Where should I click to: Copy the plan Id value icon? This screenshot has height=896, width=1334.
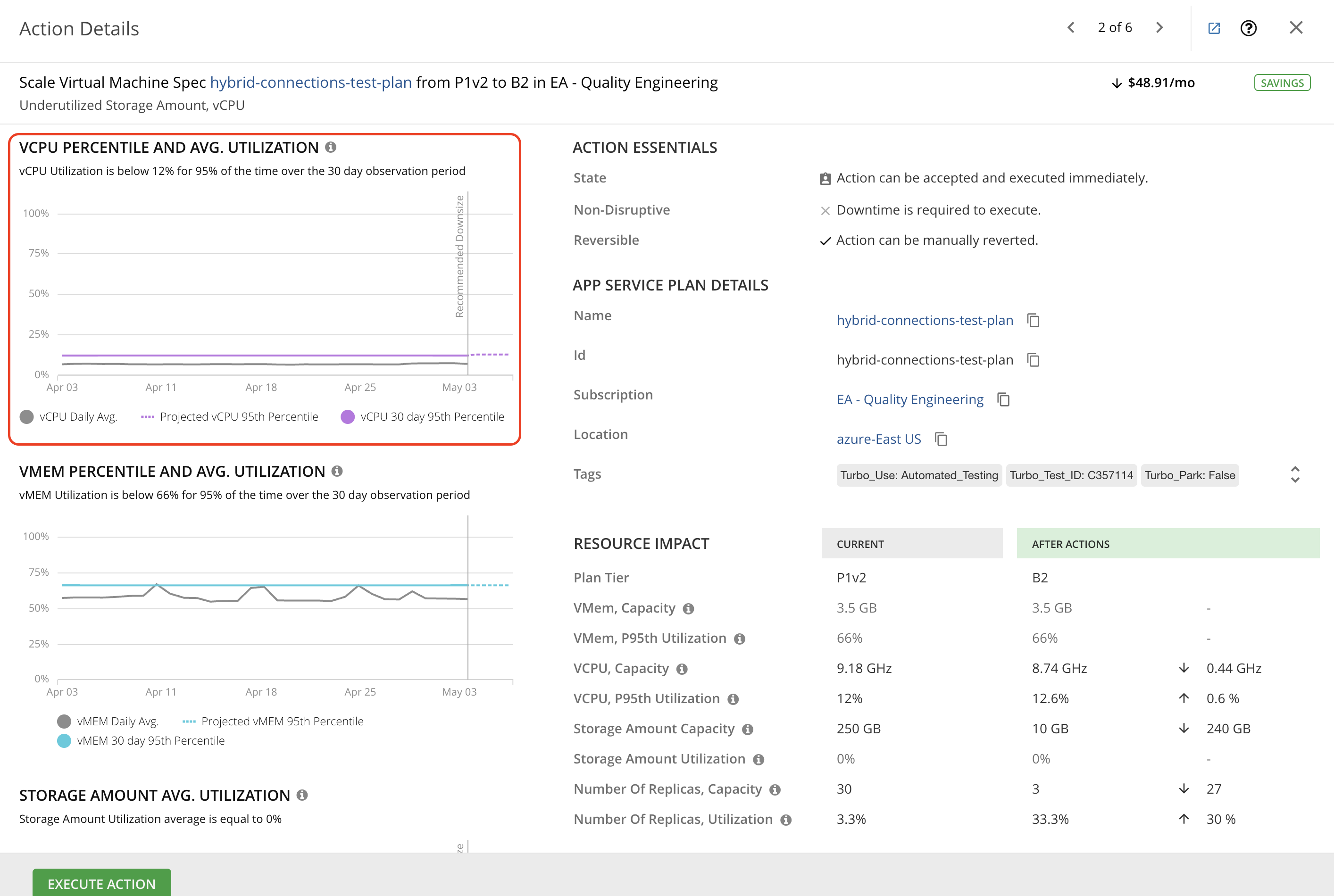tap(1033, 360)
